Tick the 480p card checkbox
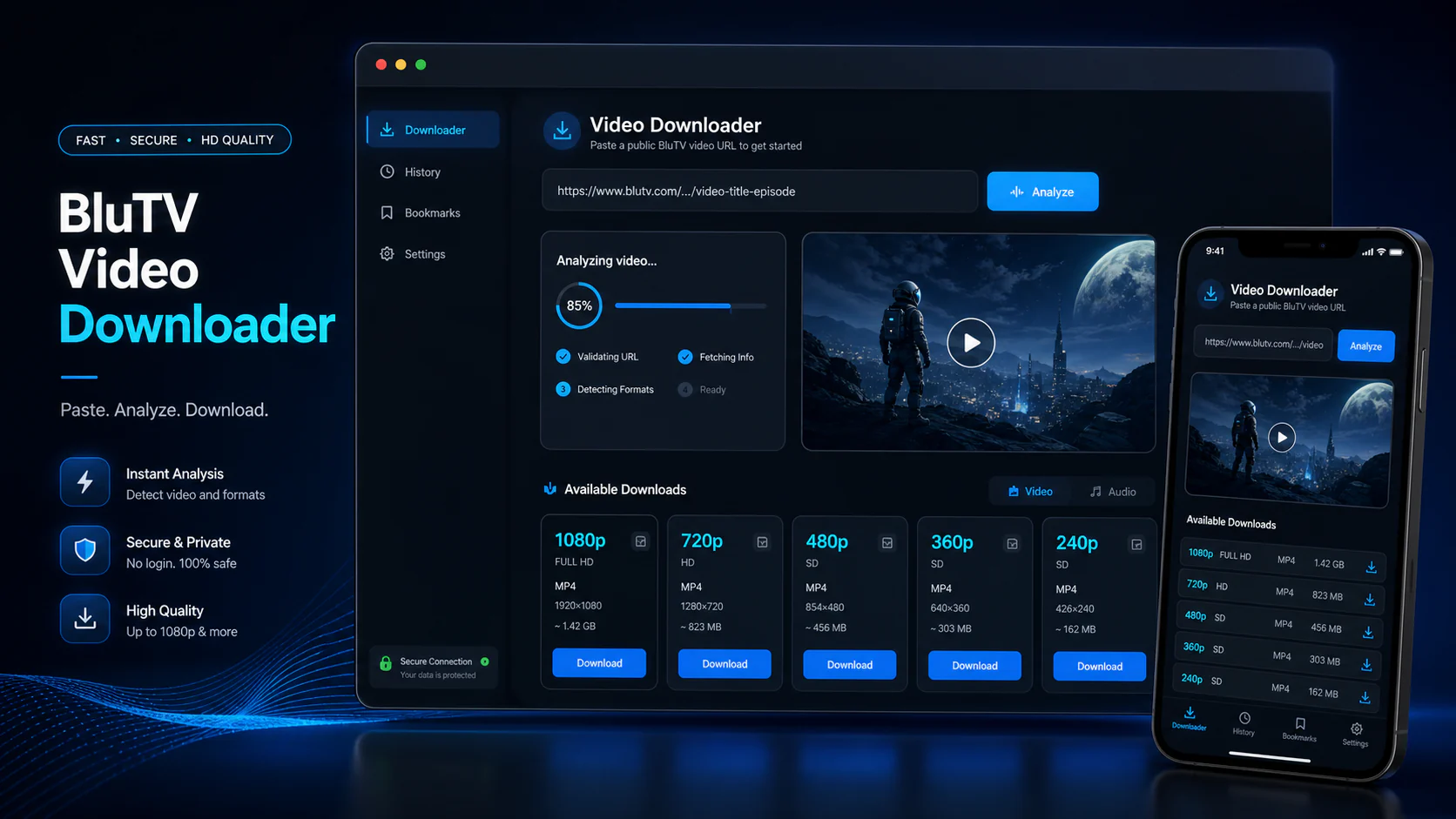The width and height of the screenshot is (1456, 819). point(887,543)
